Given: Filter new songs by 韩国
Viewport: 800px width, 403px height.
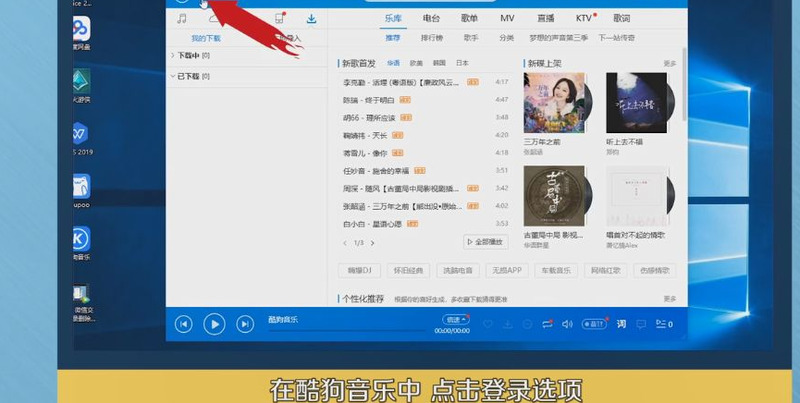Looking at the screenshot, I should pos(439,63).
